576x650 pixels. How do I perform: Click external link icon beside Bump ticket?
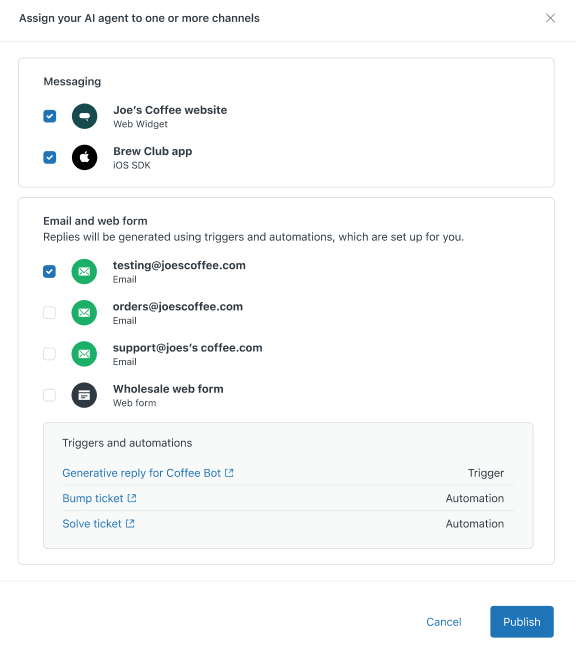point(132,498)
